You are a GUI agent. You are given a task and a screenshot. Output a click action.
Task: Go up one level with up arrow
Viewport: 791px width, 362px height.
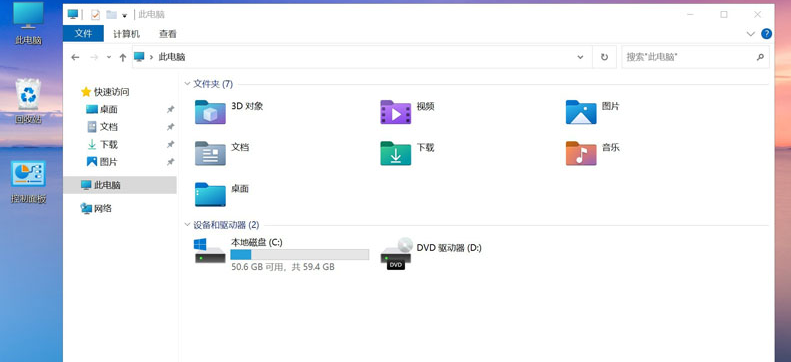123,57
